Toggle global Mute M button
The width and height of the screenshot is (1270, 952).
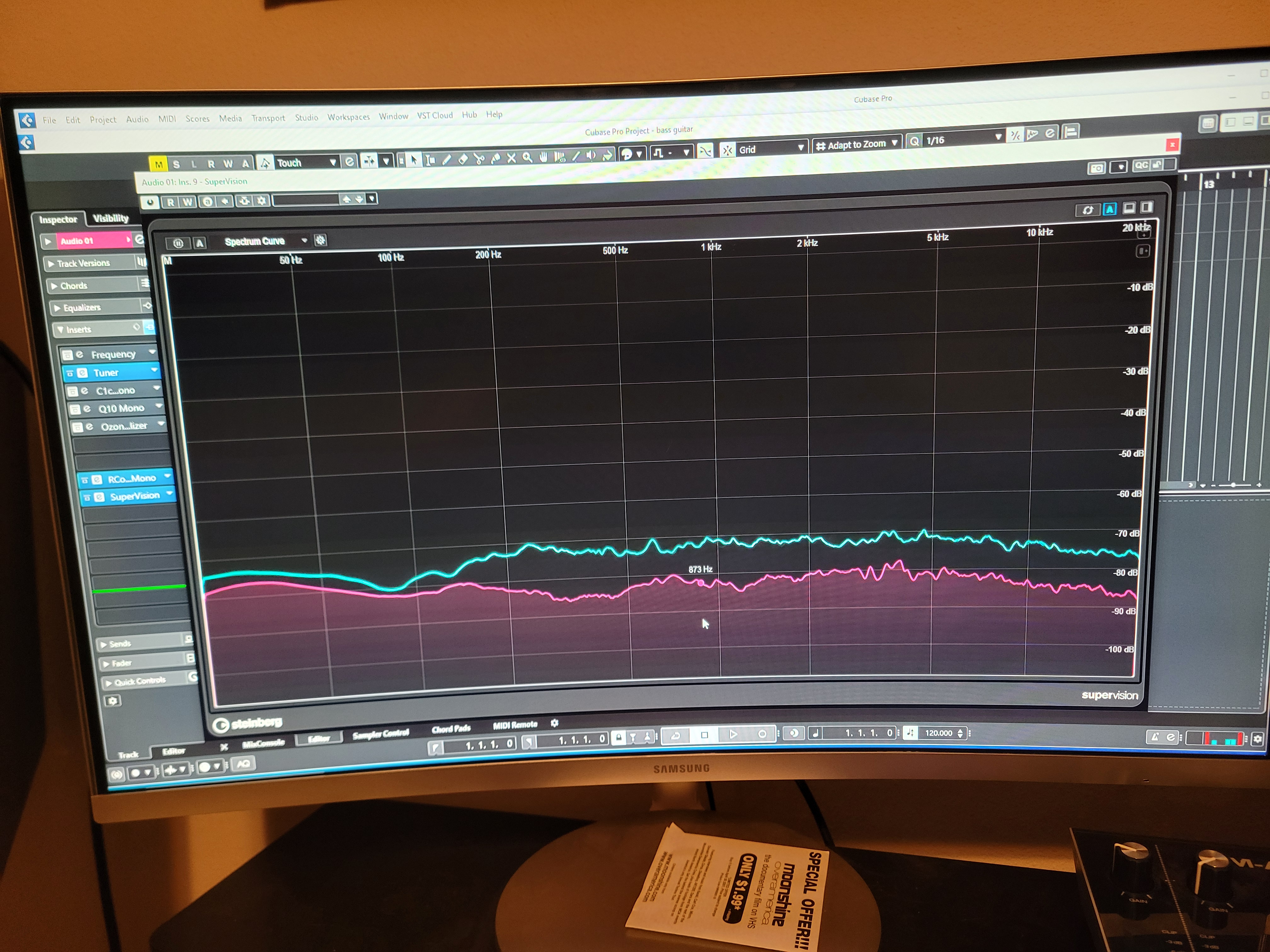[158, 165]
